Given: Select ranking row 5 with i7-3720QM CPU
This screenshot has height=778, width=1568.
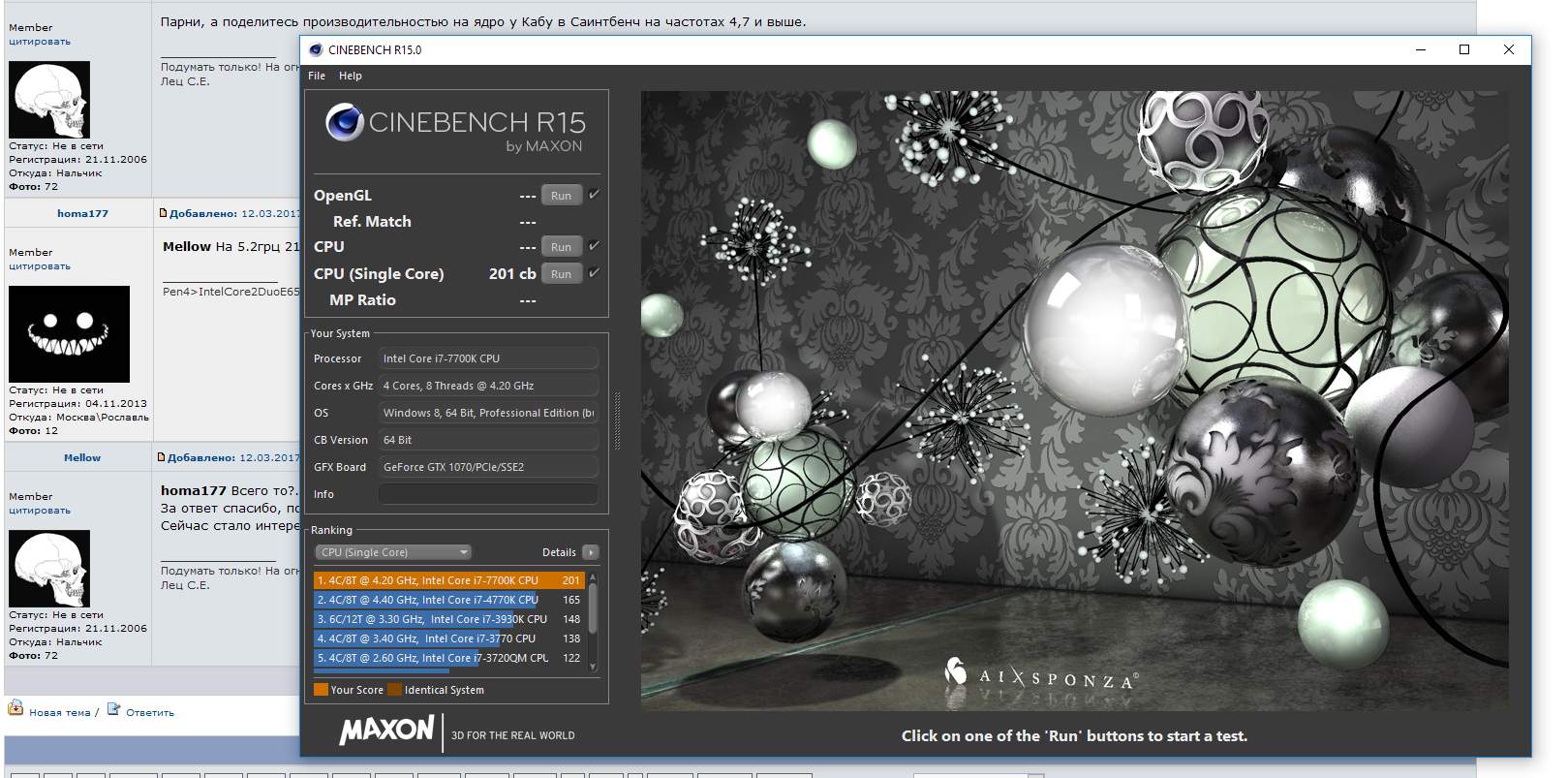Looking at the screenshot, I should (x=449, y=658).
